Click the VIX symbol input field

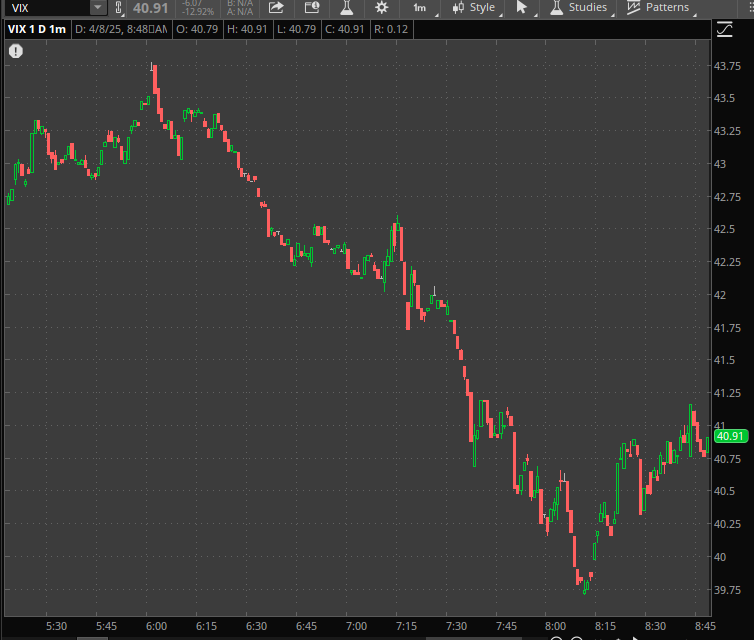point(46,8)
